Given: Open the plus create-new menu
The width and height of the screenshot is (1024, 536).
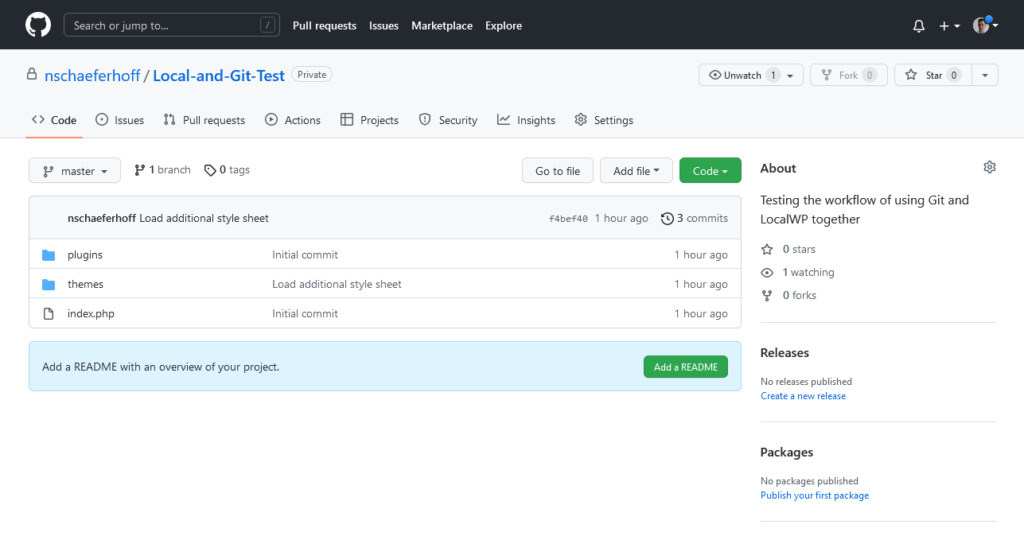Looking at the screenshot, I should click(949, 26).
